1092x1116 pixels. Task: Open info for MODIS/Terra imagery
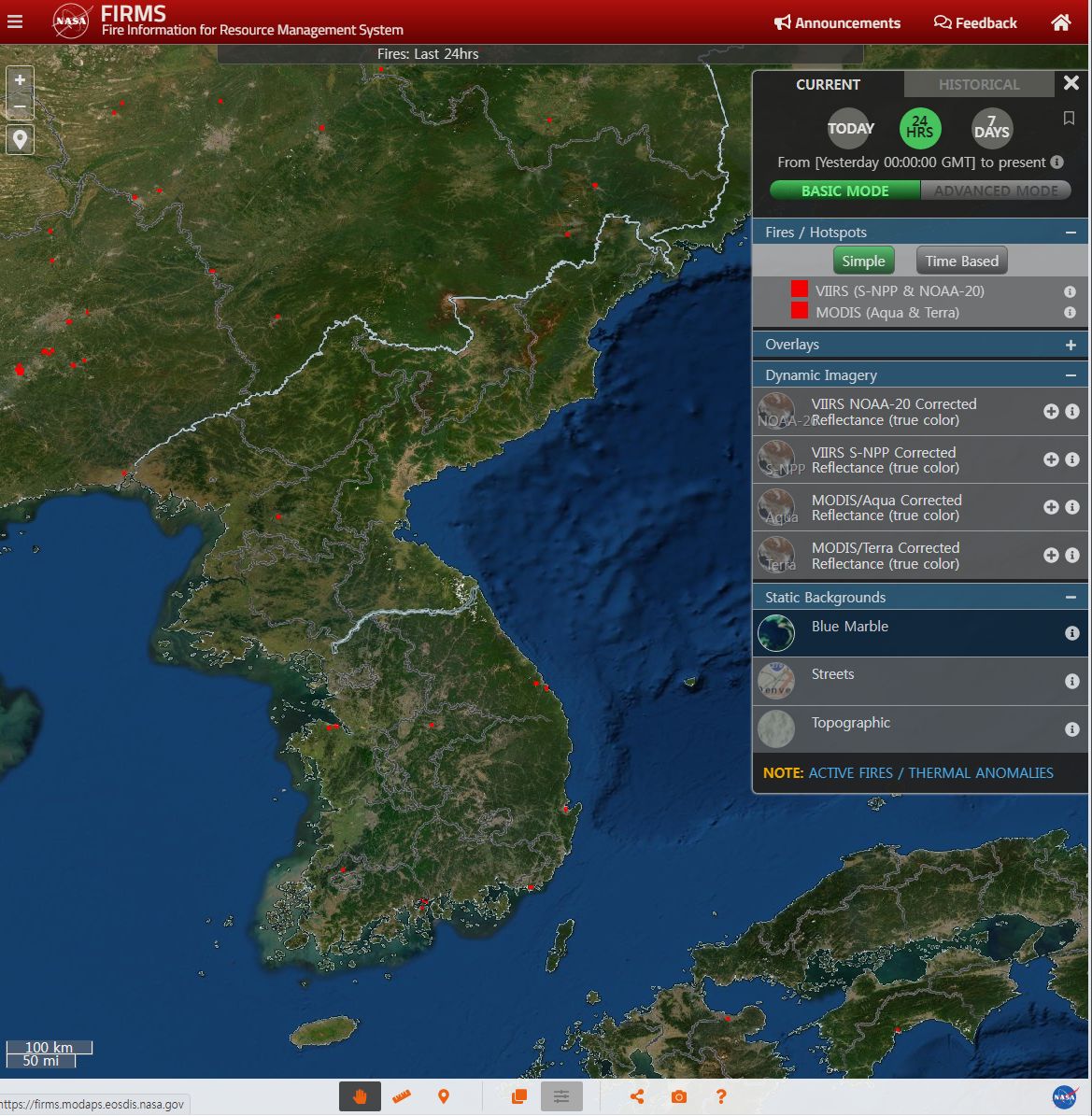point(1072,555)
